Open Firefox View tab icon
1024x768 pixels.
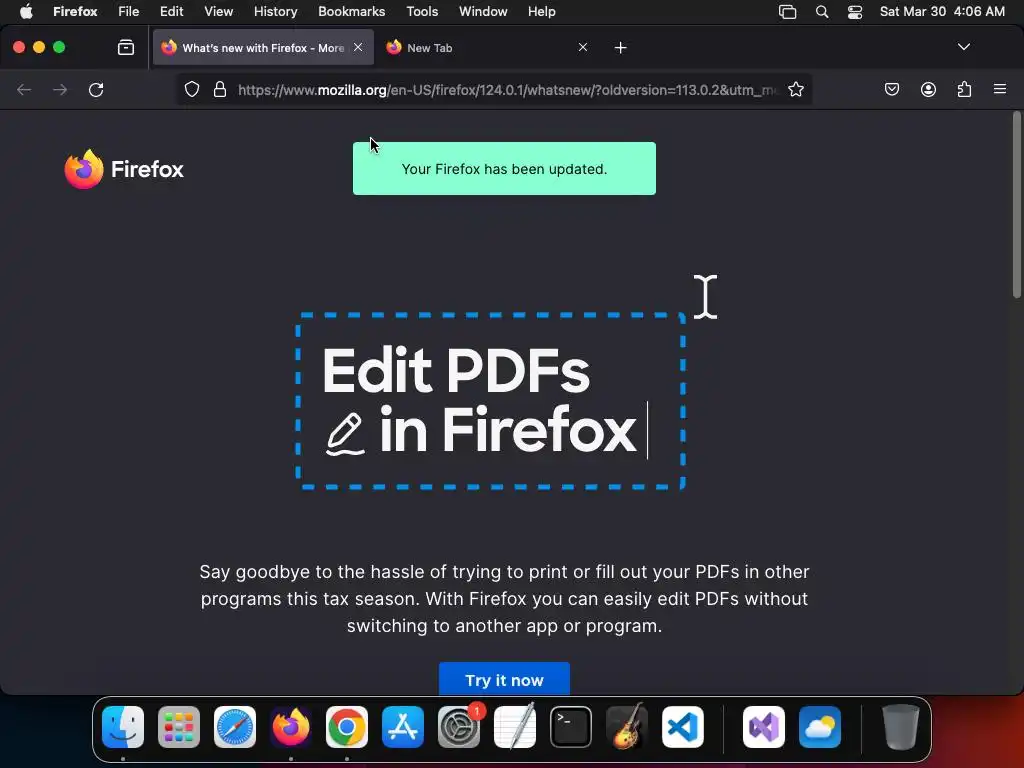126,47
